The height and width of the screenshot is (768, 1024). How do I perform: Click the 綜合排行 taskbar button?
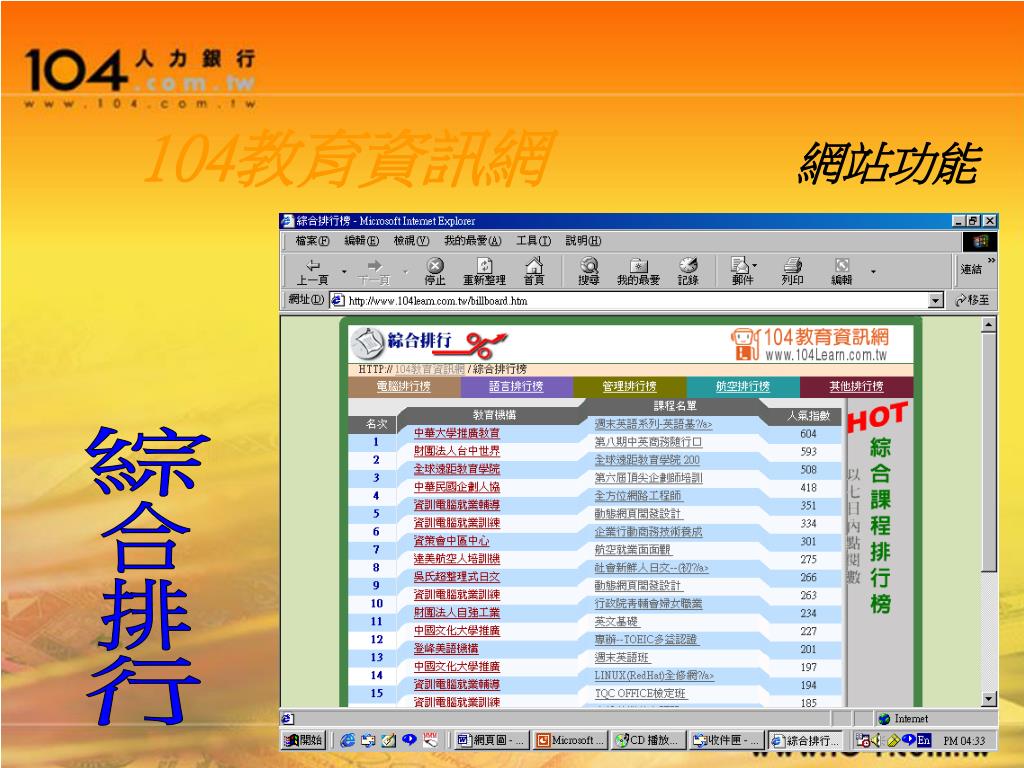(x=805, y=740)
